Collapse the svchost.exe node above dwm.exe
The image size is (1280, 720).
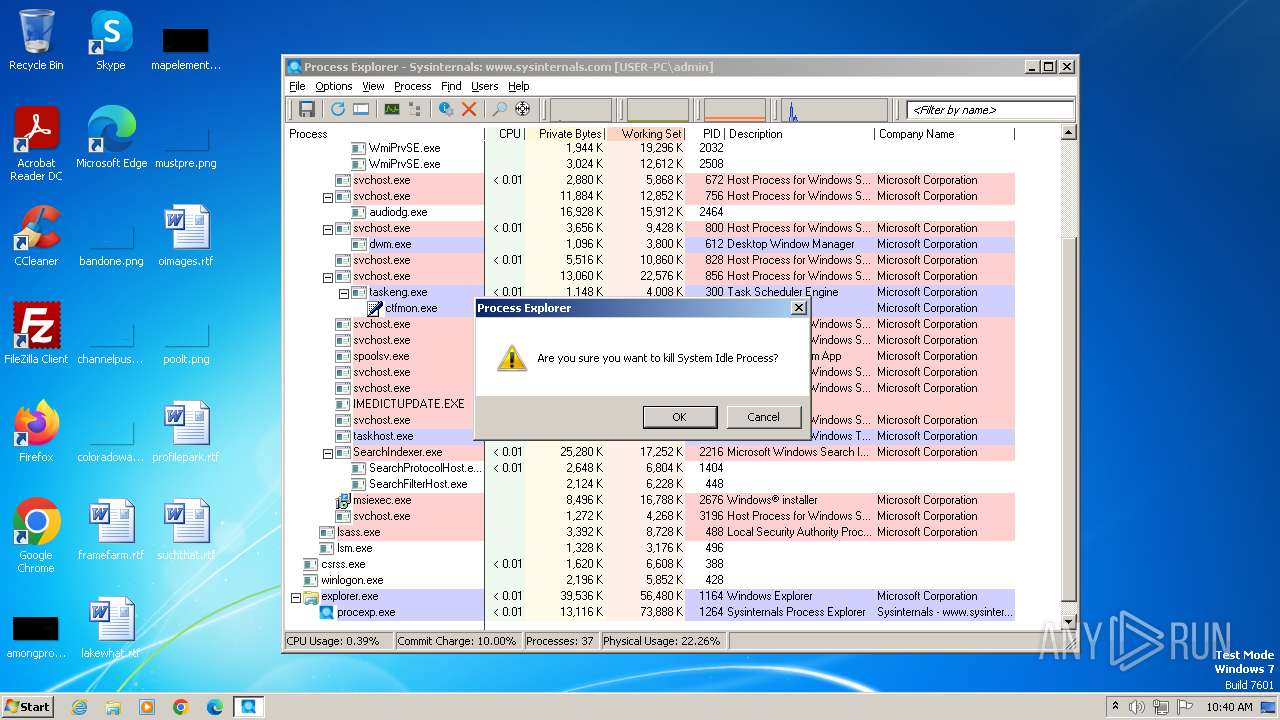point(327,229)
